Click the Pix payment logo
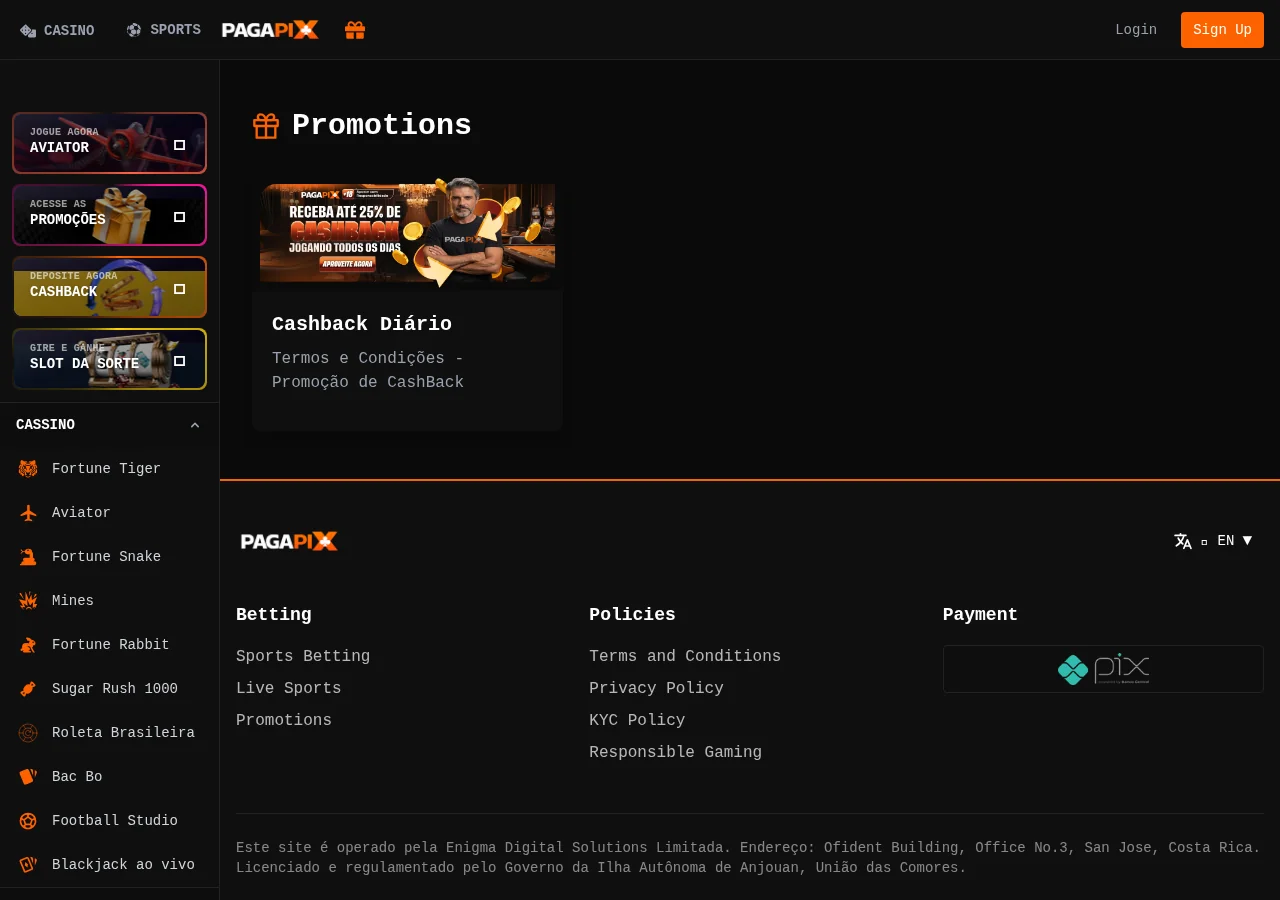This screenshot has height=900, width=1280. 1103,669
